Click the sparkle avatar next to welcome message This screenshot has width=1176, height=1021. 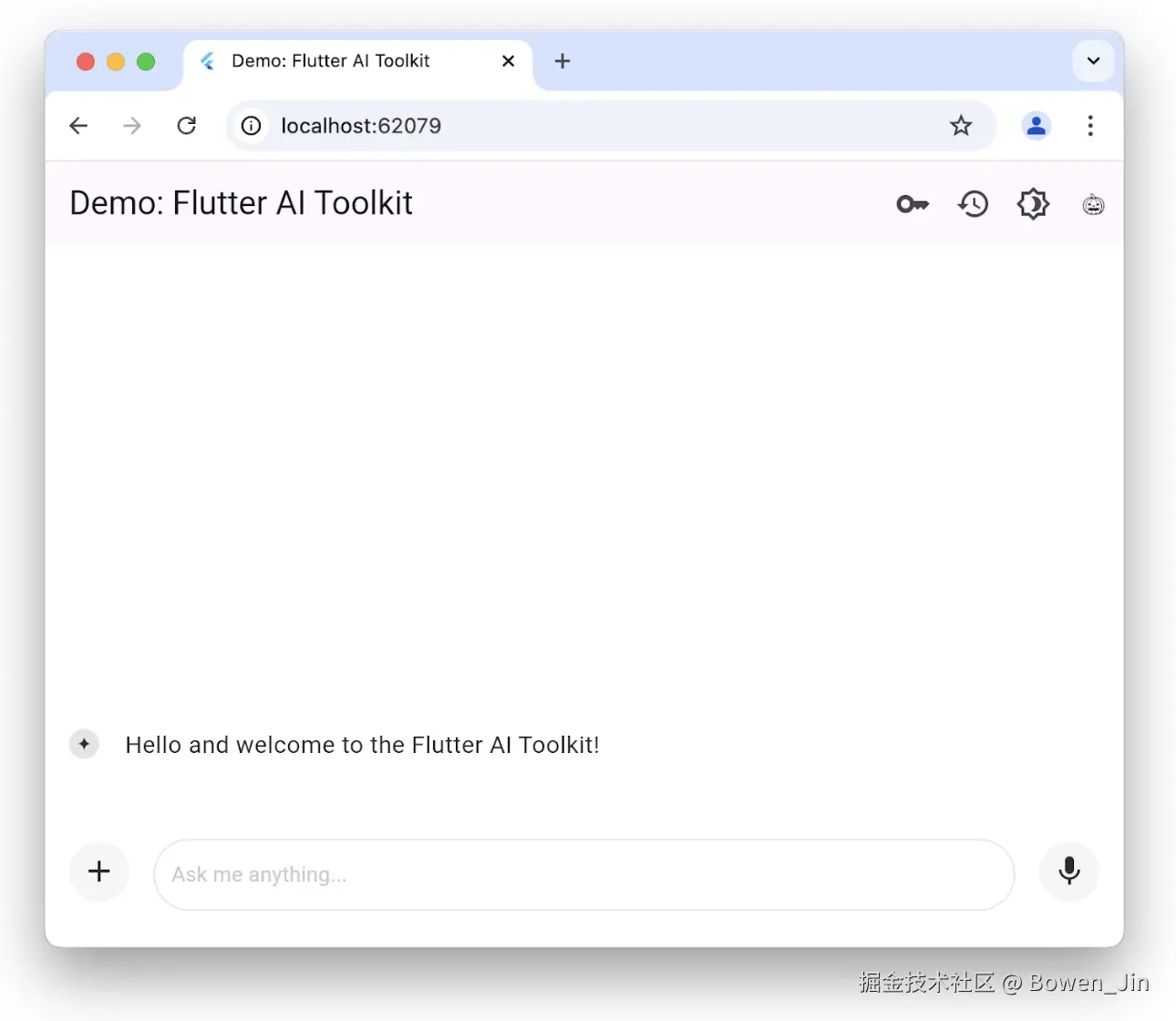pos(85,744)
